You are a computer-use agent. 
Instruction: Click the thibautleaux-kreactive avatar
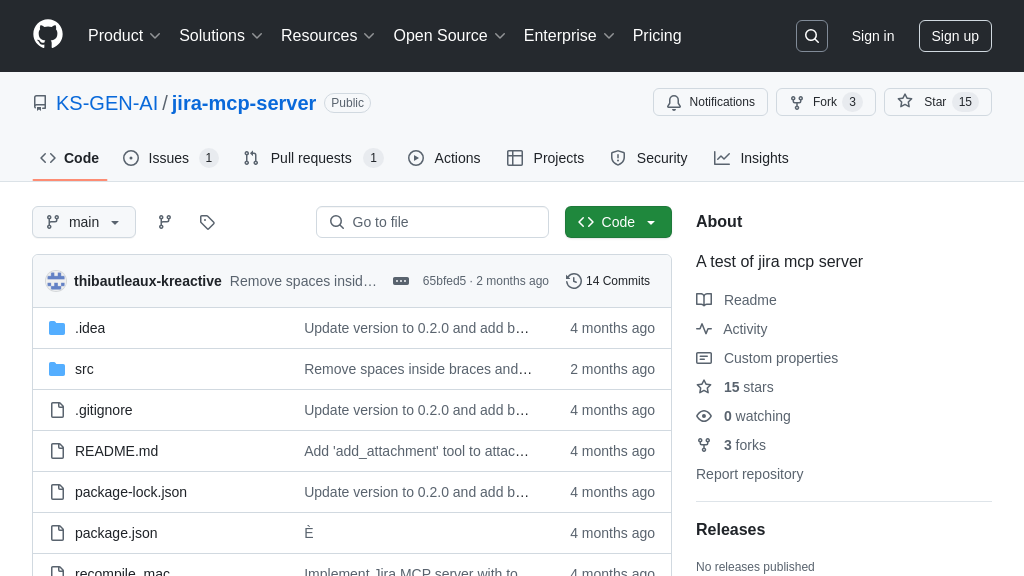point(56,281)
